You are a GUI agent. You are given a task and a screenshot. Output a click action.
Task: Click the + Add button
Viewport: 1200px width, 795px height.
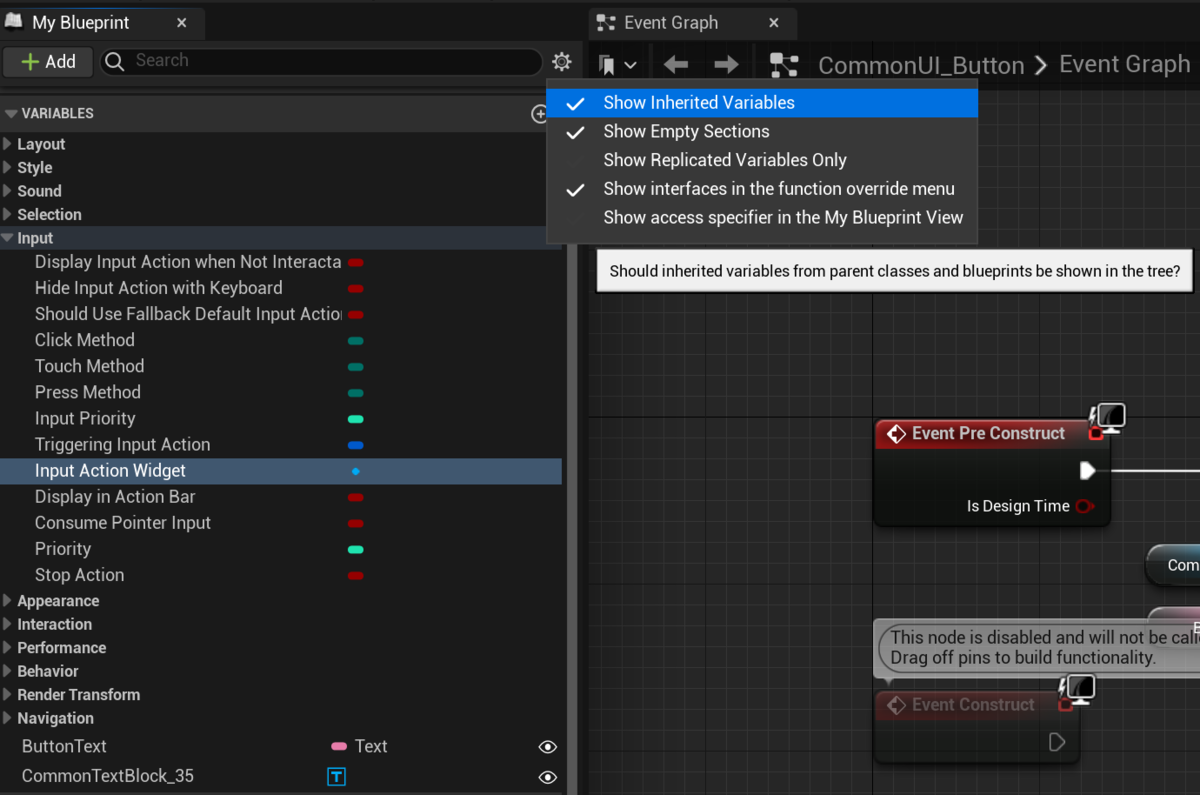pyautogui.click(x=47, y=61)
